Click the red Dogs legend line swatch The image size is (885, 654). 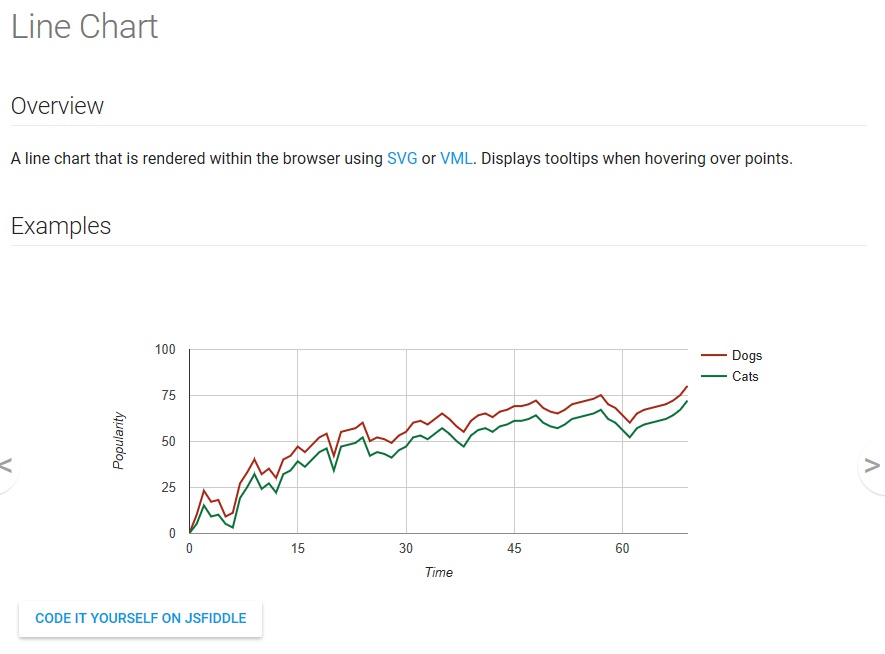[x=713, y=355]
